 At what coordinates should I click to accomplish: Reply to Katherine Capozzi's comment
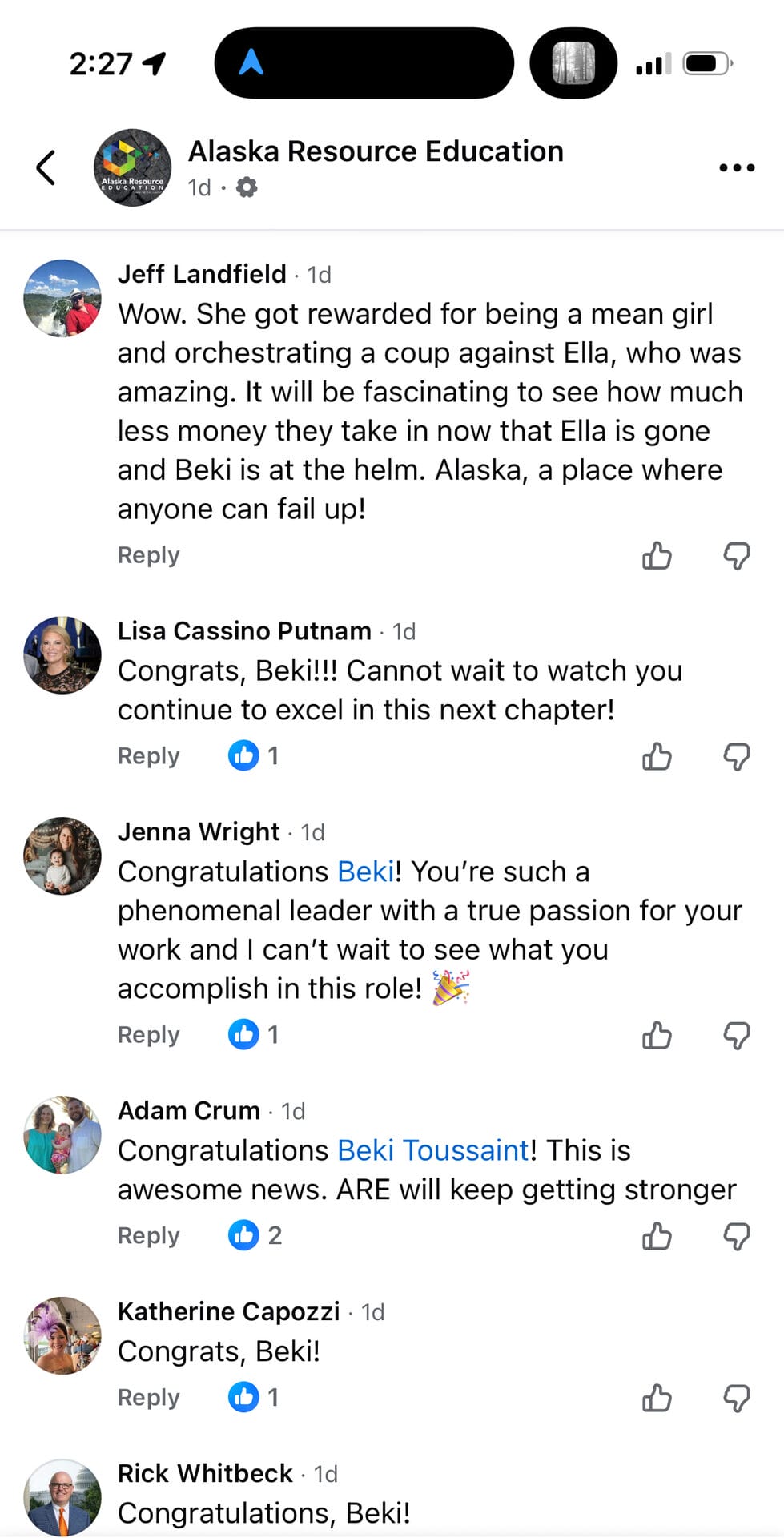pyautogui.click(x=149, y=1398)
